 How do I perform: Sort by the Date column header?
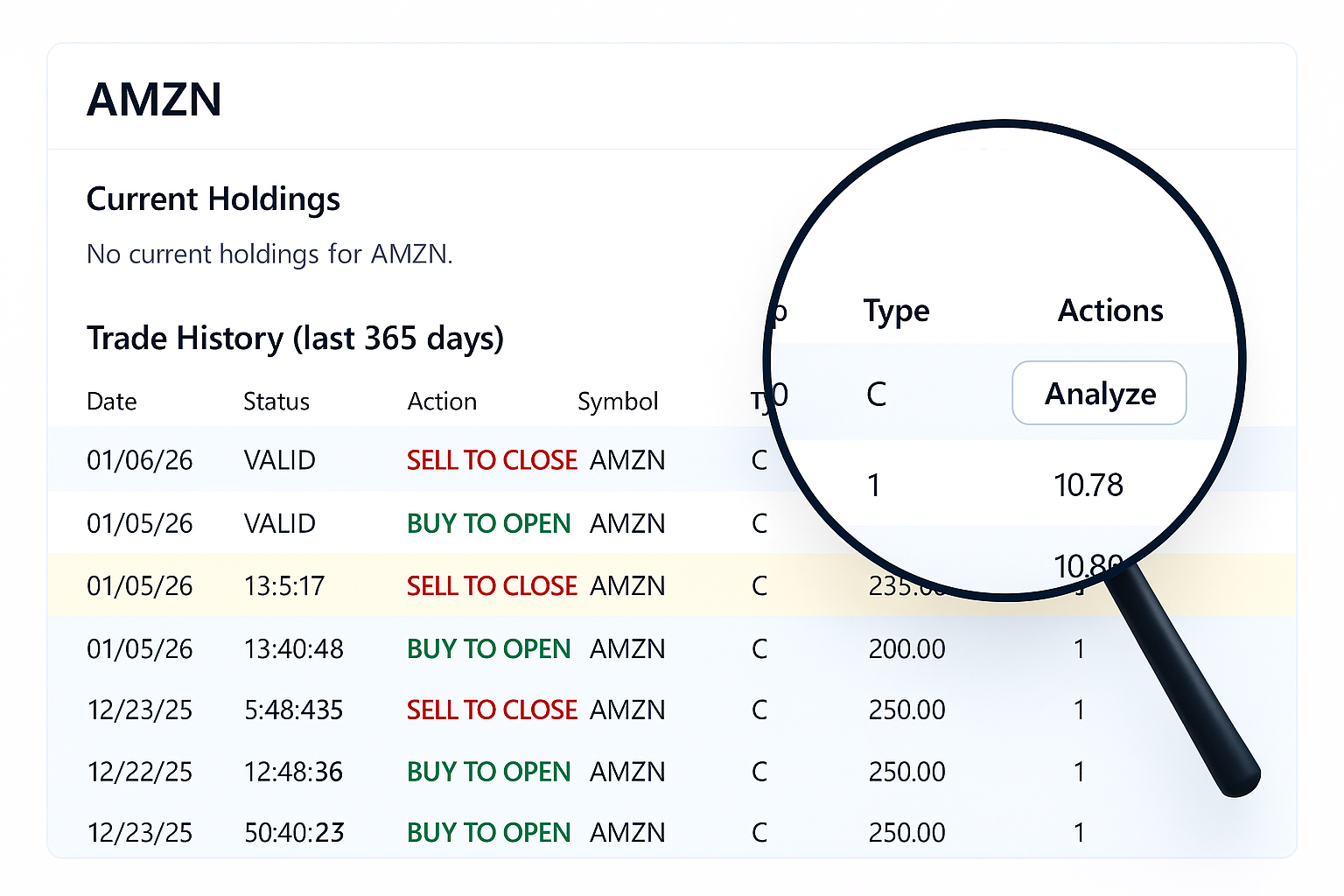coord(112,402)
